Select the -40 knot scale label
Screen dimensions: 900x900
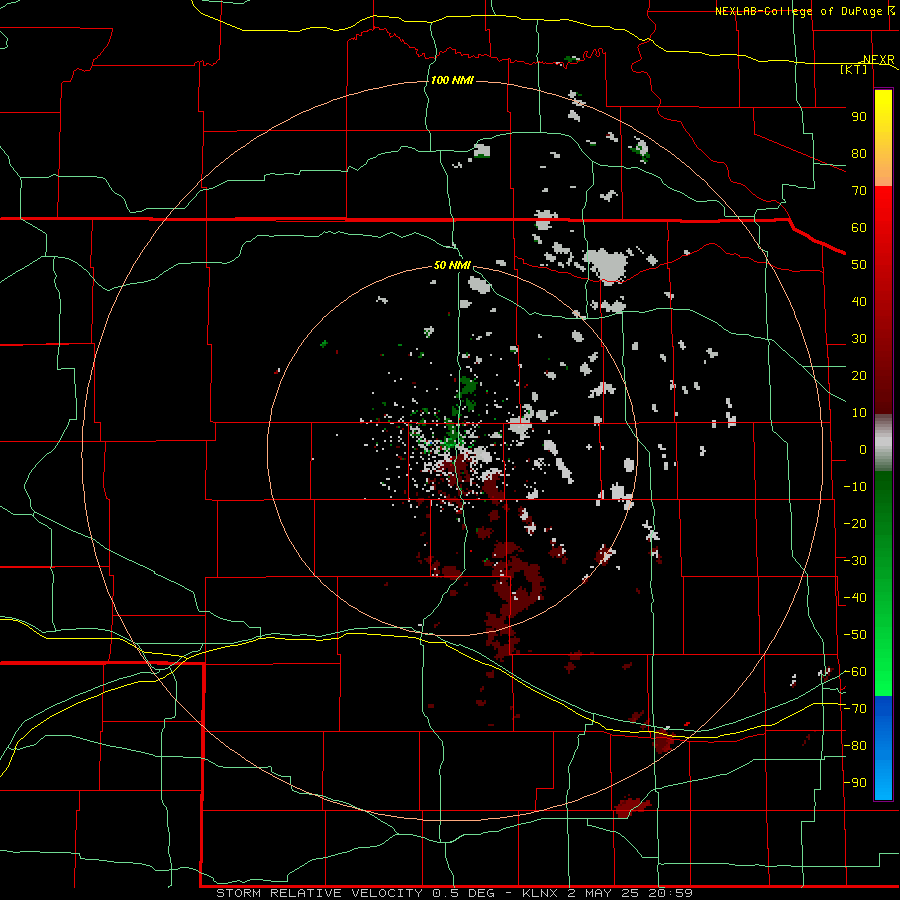pyautogui.click(x=855, y=598)
